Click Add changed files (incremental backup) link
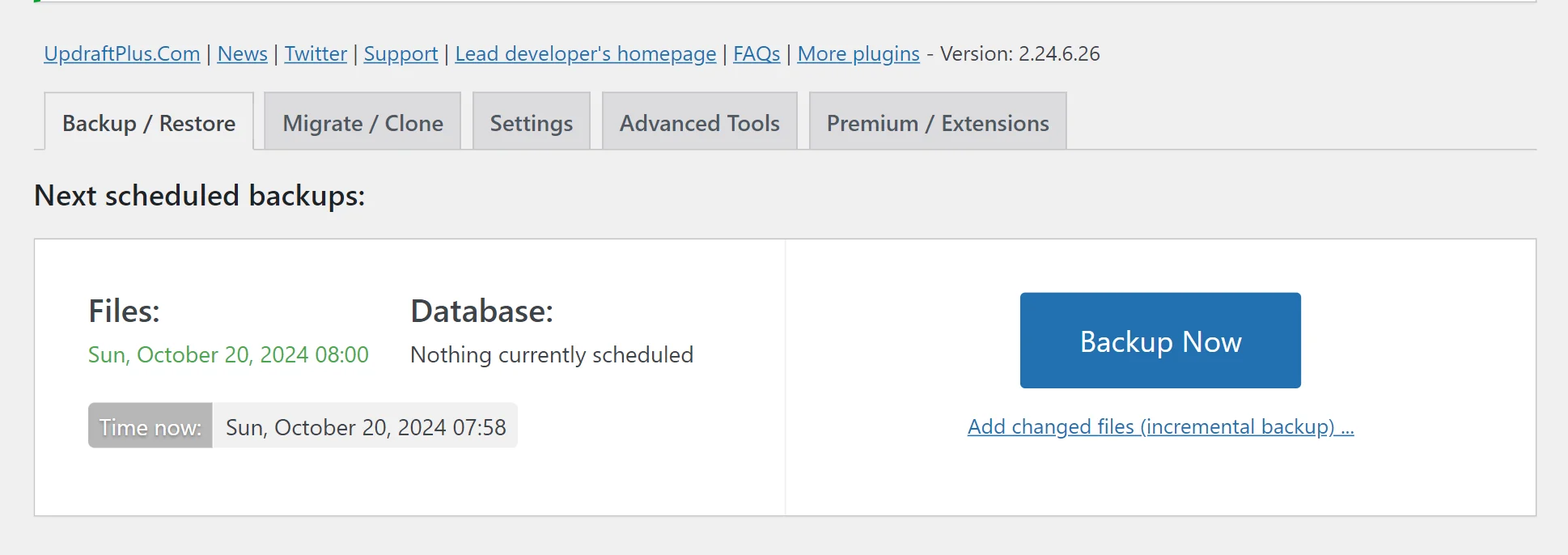1568x555 pixels. click(x=1161, y=426)
